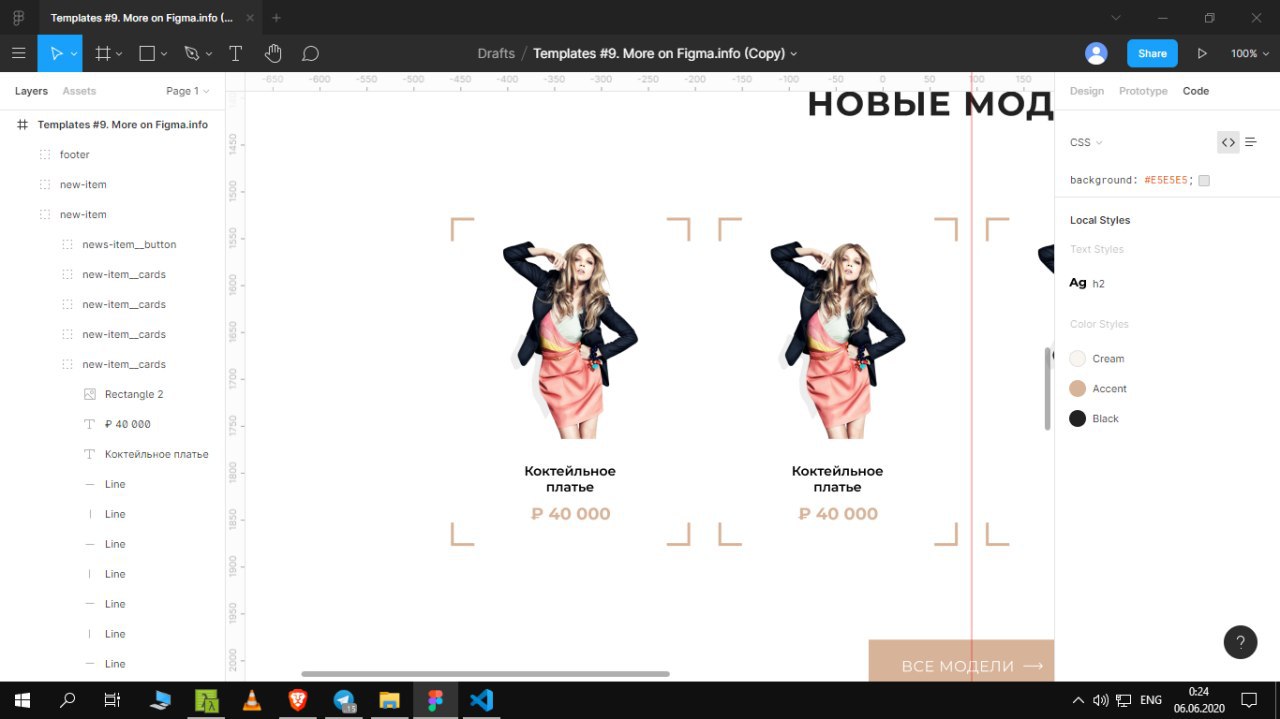Open Telegram from the taskbar
The image size is (1280, 719).
pyautogui.click(x=344, y=700)
